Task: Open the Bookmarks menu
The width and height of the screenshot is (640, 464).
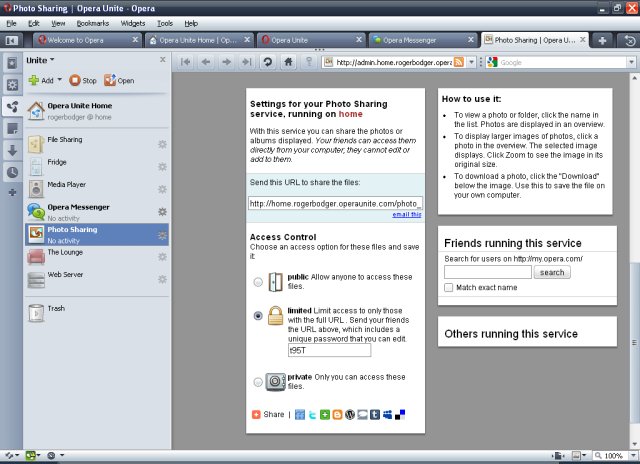Action: [x=93, y=22]
